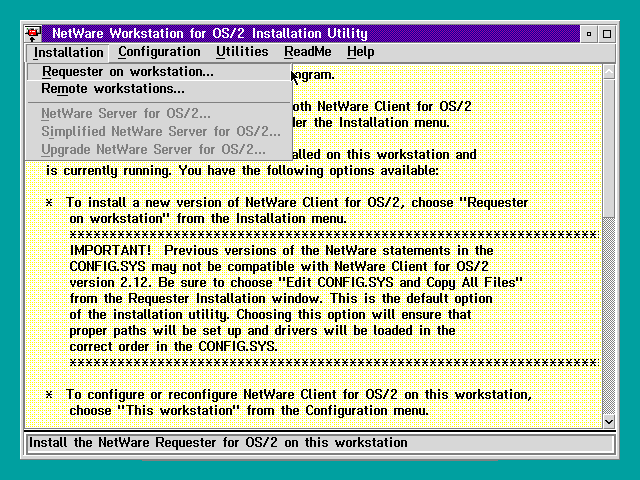Click text 'correct order in the CONFIG.SYS.'
This screenshot has width=640, height=480.
pos(173,347)
